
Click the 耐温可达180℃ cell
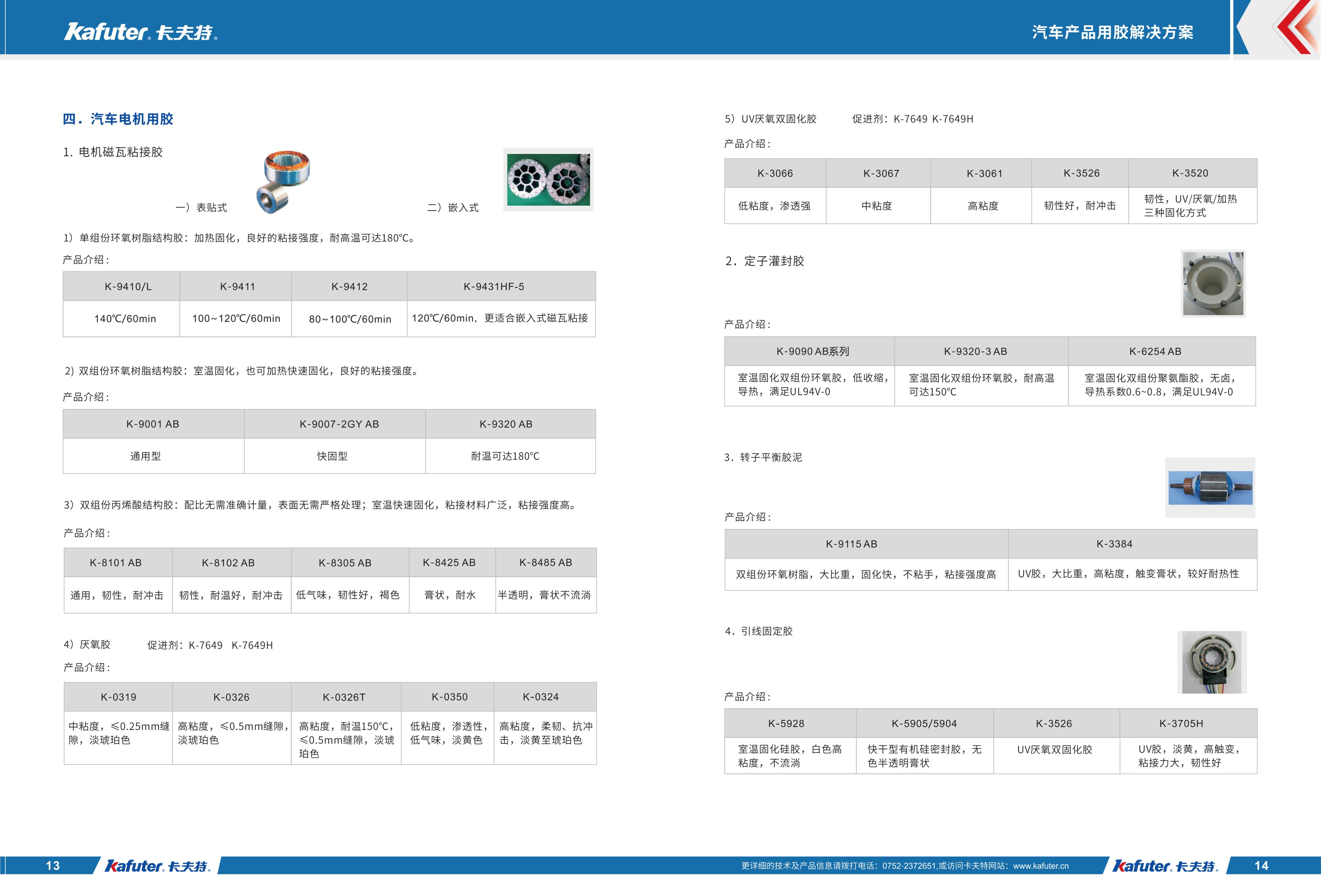[510, 456]
